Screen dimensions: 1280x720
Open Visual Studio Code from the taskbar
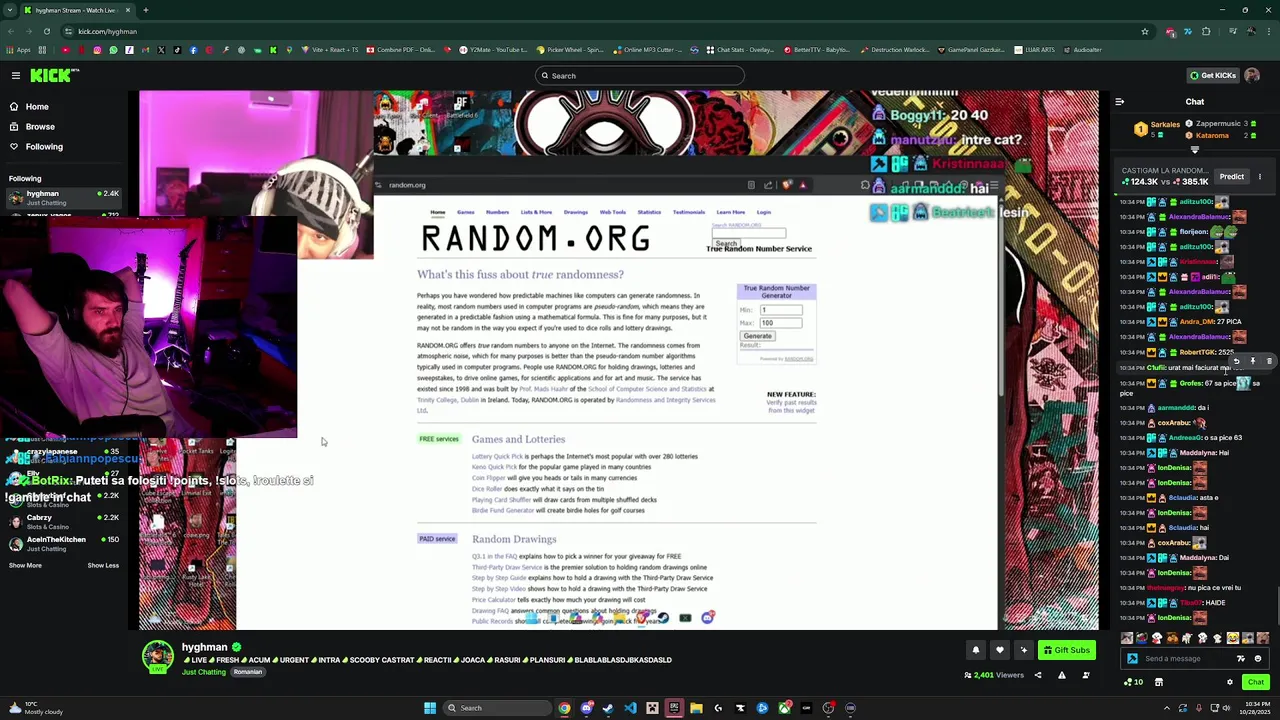(630, 708)
